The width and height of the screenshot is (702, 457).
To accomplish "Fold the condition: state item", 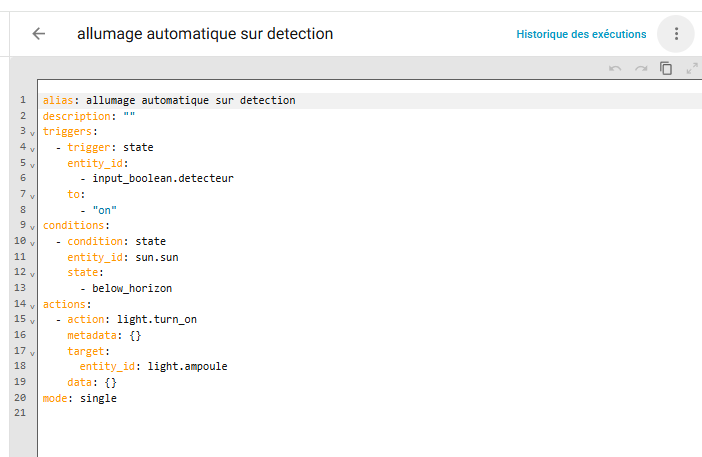I will point(32,242).
